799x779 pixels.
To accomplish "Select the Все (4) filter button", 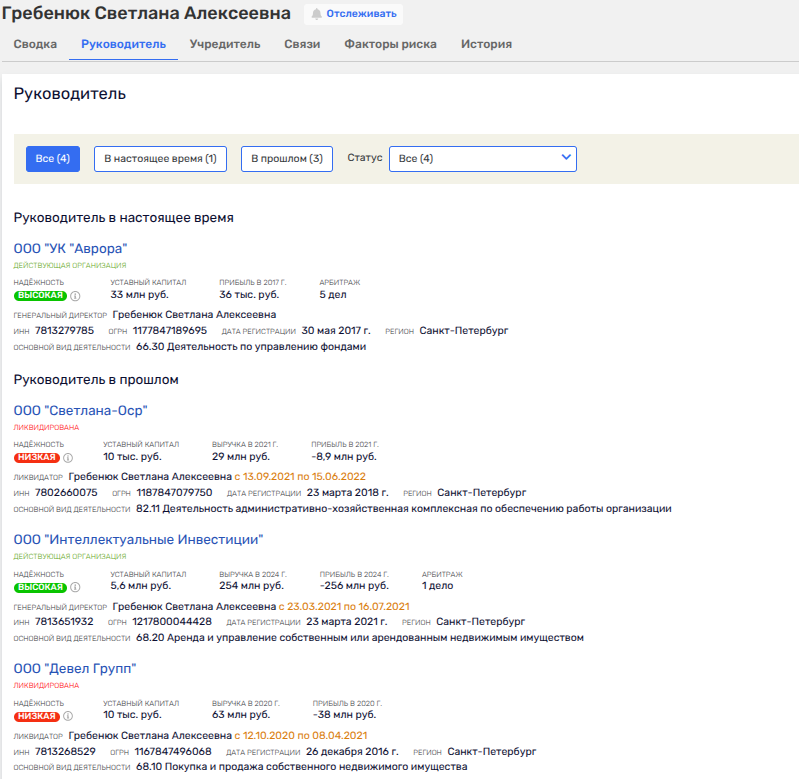I will pos(53,159).
